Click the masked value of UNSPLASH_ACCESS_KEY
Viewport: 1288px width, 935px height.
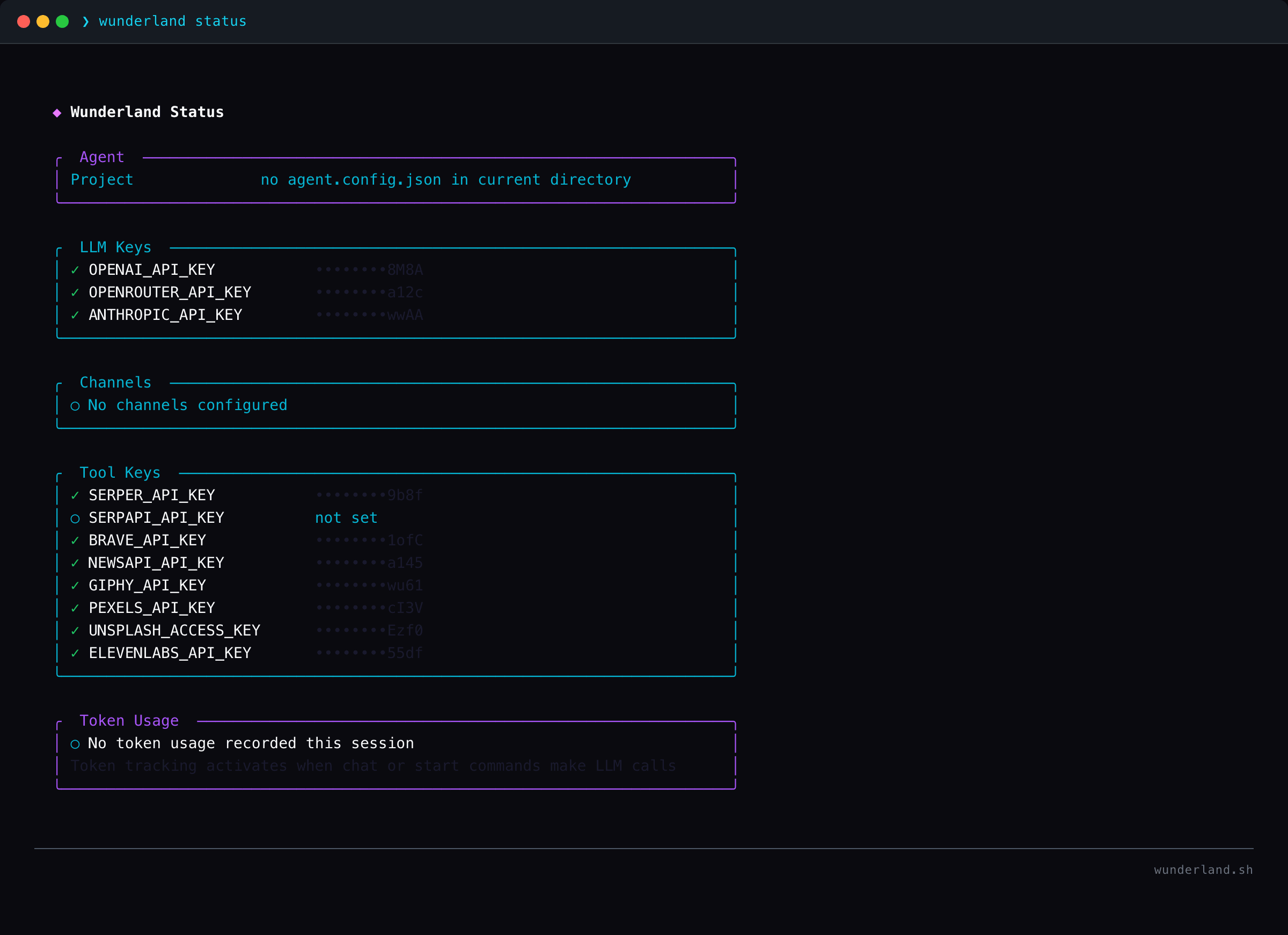pos(369,630)
